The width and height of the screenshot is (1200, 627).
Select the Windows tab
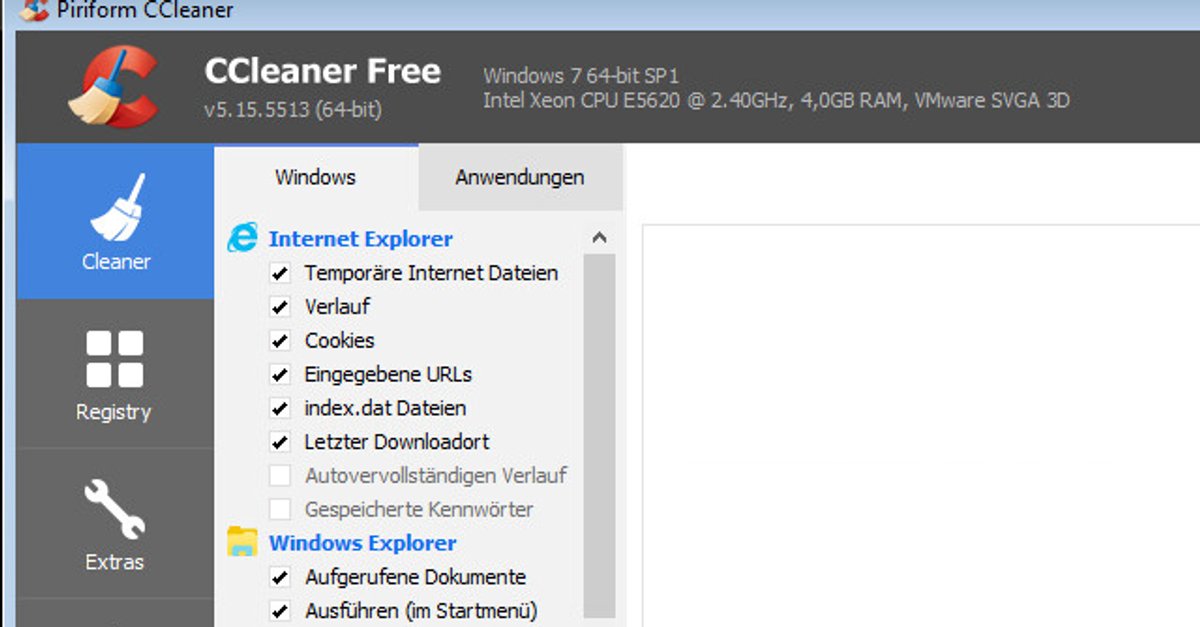click(315, 178)
